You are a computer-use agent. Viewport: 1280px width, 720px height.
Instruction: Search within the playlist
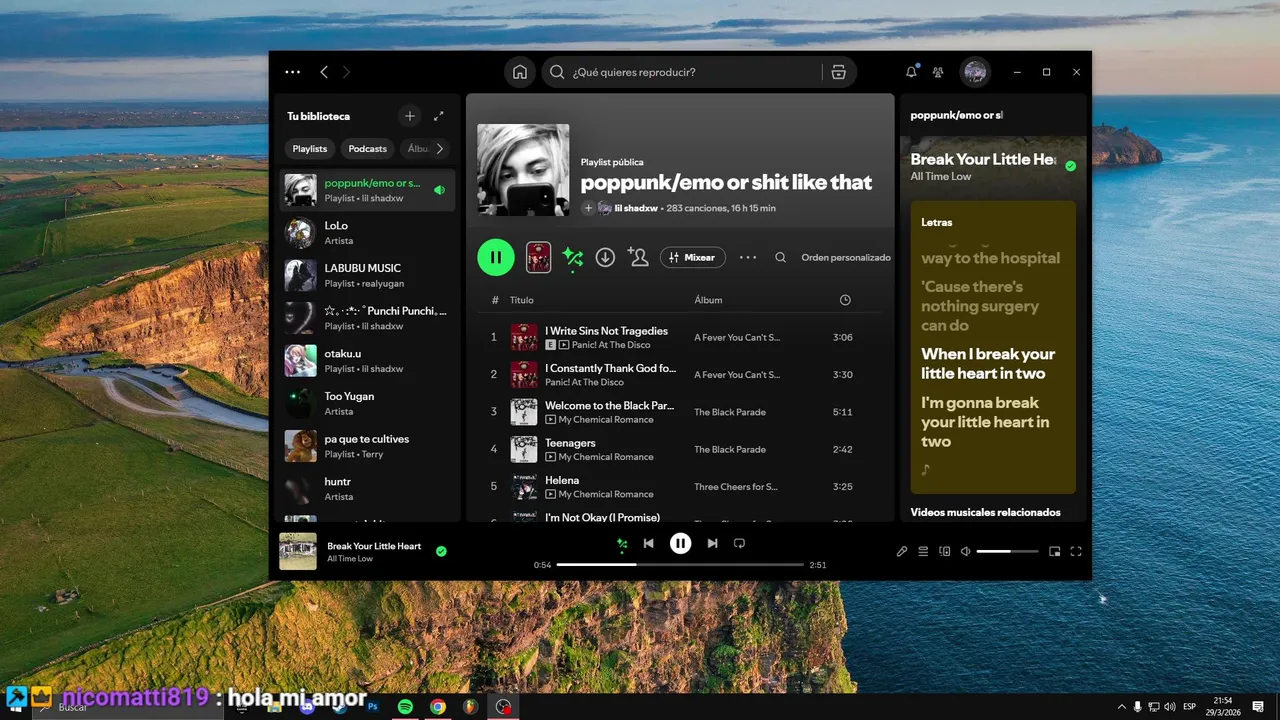coord(781,257)
